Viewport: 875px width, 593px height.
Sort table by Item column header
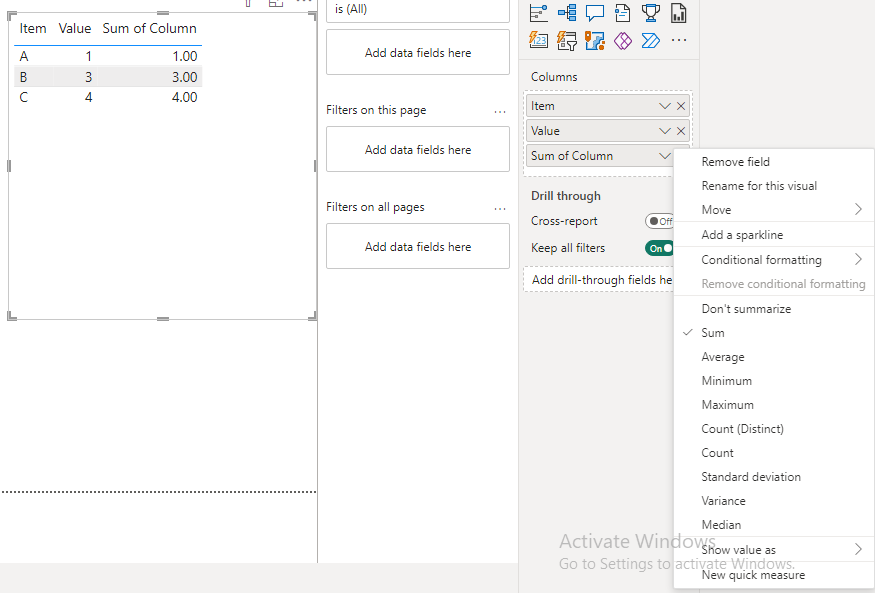[33, 28]
